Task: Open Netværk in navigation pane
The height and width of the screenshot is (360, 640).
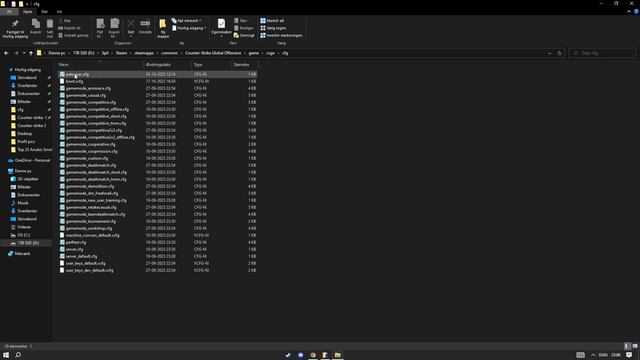Action: pos(22,253)
